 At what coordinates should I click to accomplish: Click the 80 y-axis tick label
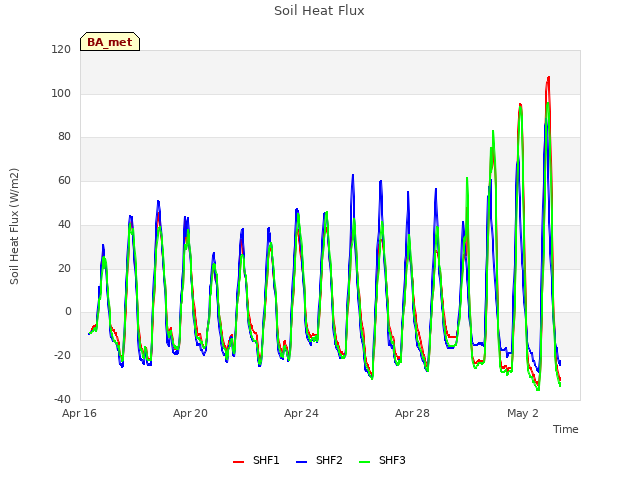pyautogui.click(x=64, y=137)
